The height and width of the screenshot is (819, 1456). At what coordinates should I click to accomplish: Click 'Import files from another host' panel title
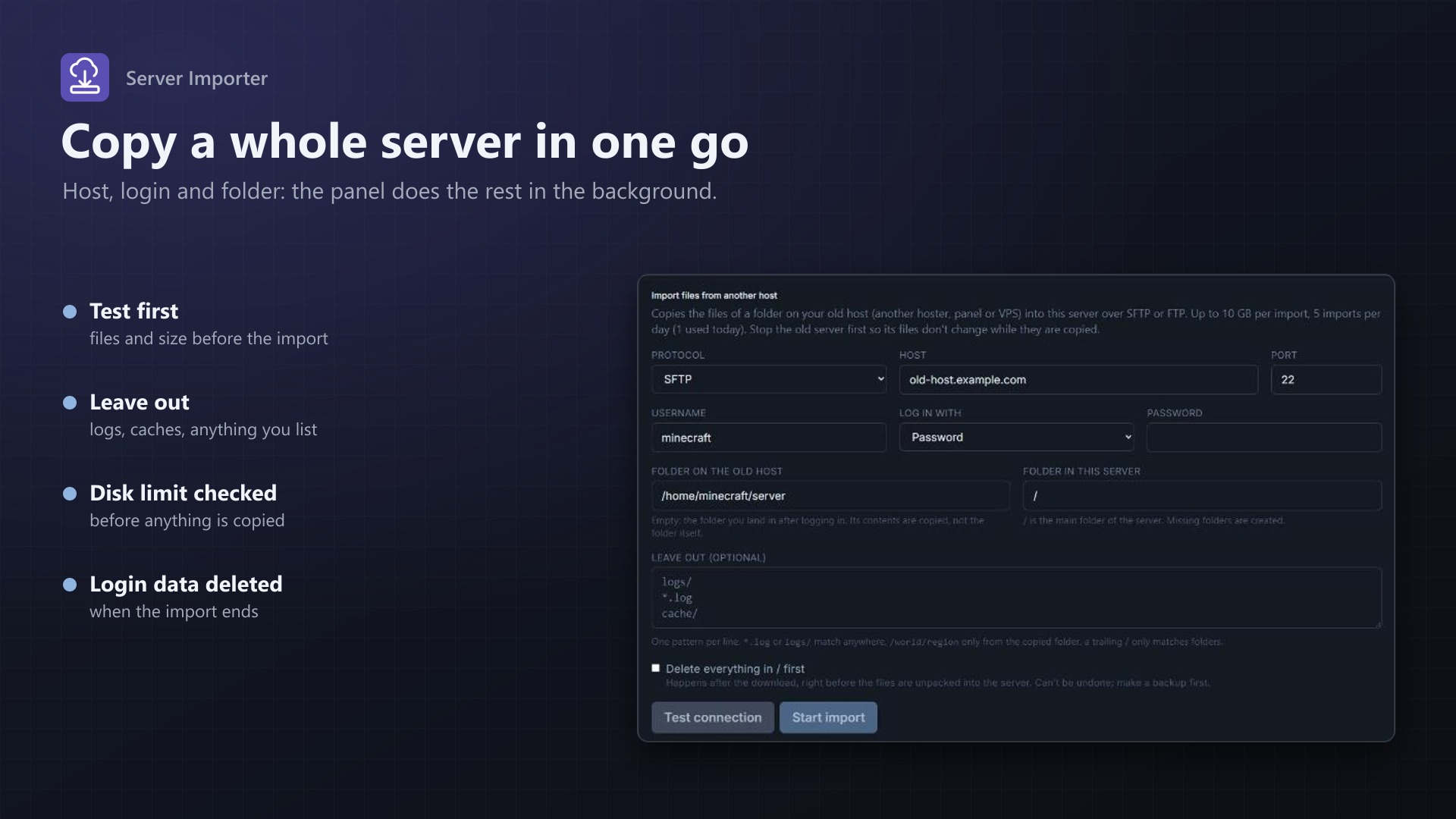click(714, 296)
